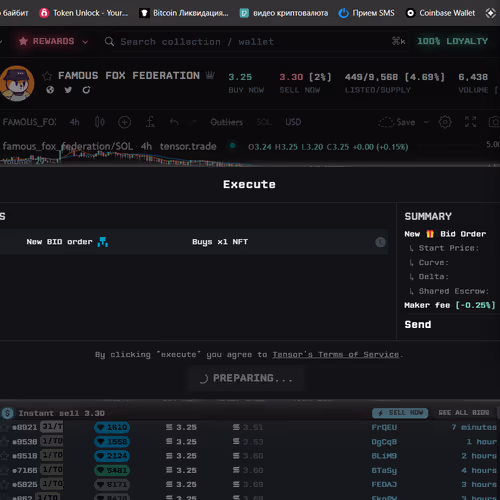Switch chart currency to USD
500x500 pixels.
293,122
